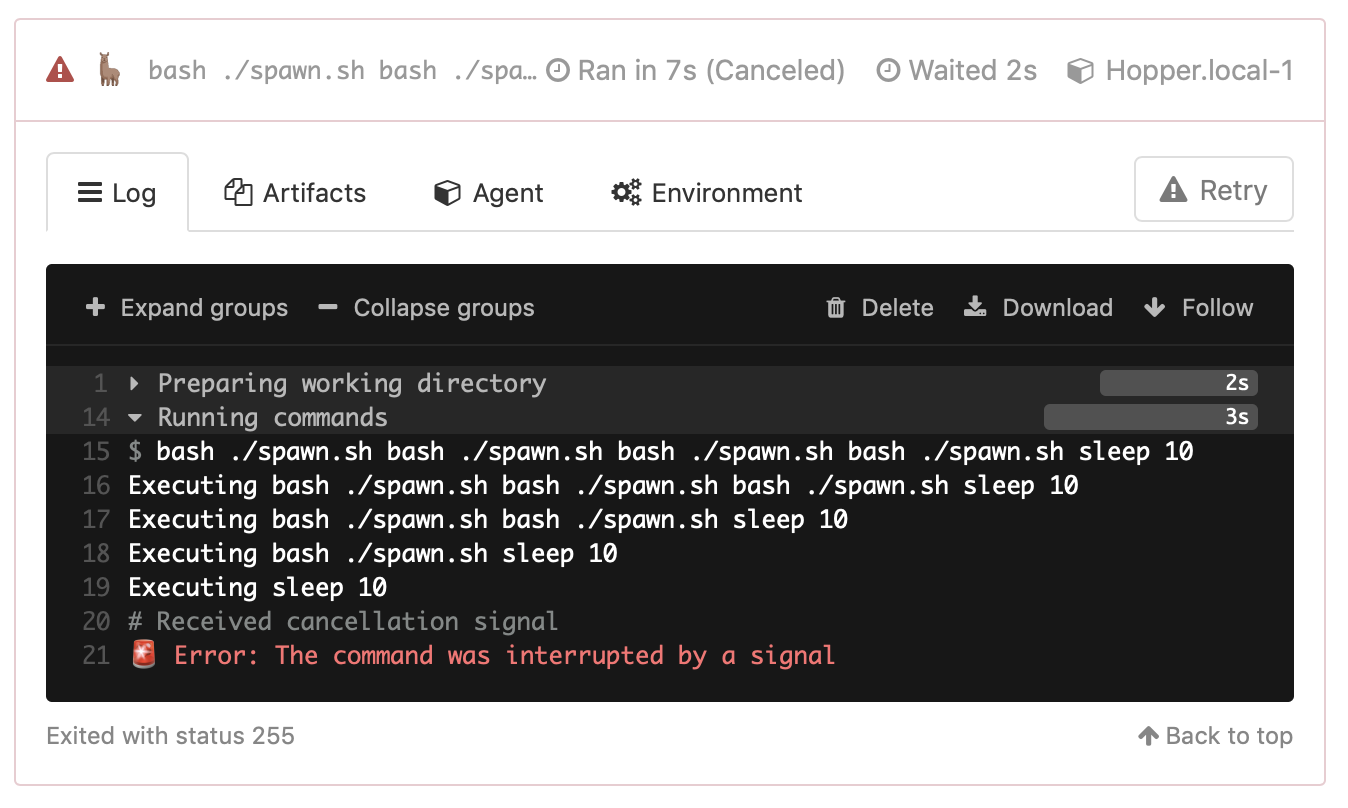This screenshot has height=808, width=1348.
Task: Click the llama emoji job icon
Action: [109, 70]
